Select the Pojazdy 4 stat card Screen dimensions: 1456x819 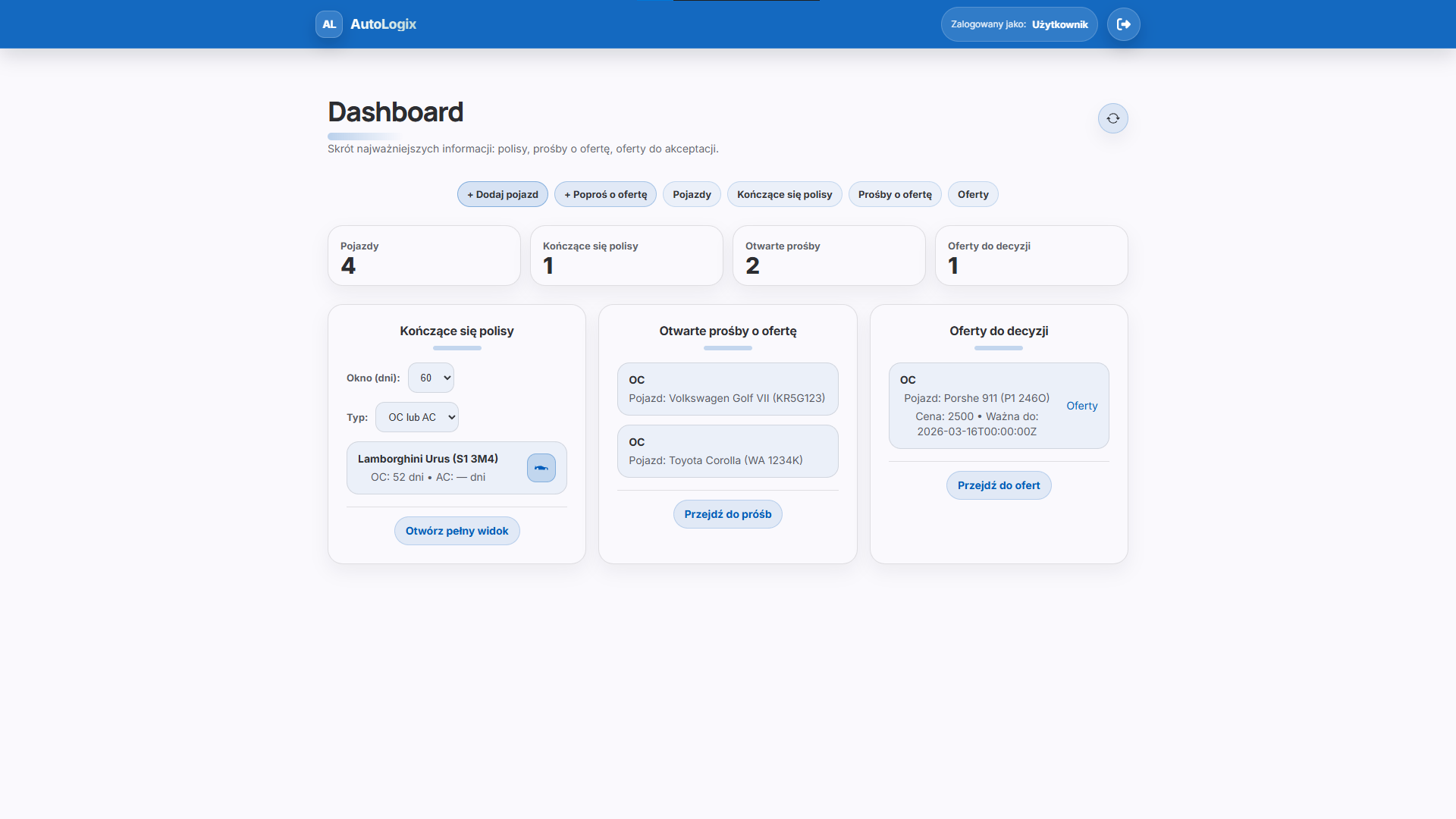[424, 256]
